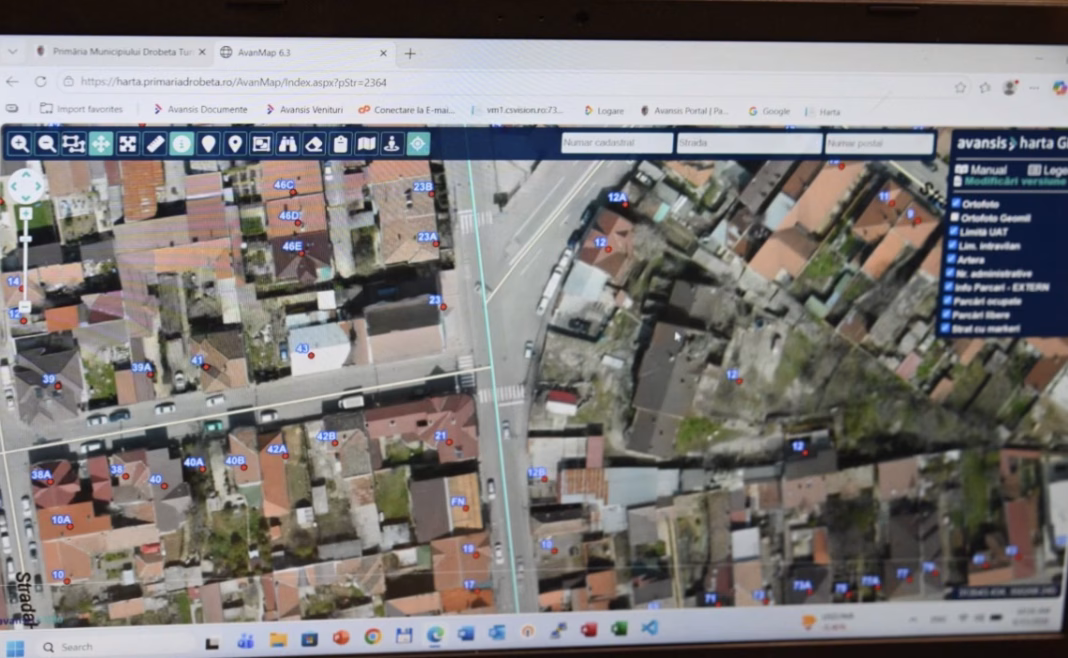Toggle the Info Parcari - EXTERN checkbox
Viewport: 1068px width, 658px height.
point(948,287)
